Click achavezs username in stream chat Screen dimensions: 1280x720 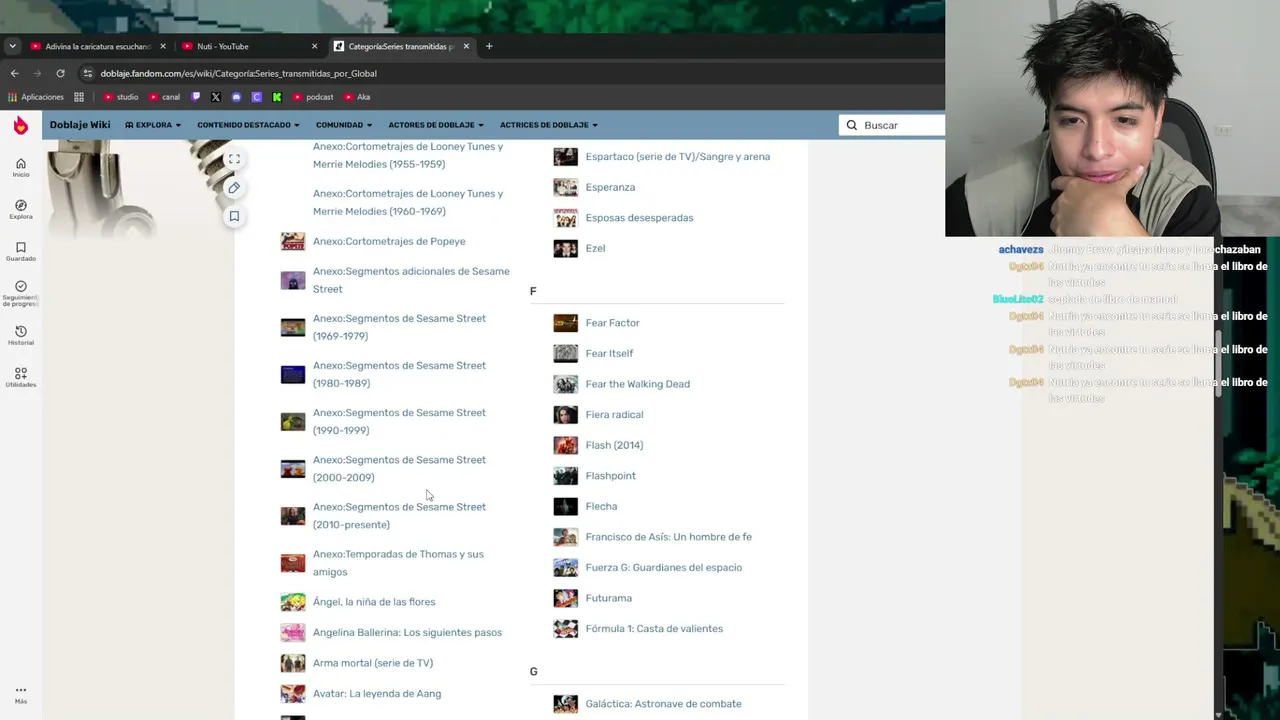pyautogui.click(x=1020, y=250)
